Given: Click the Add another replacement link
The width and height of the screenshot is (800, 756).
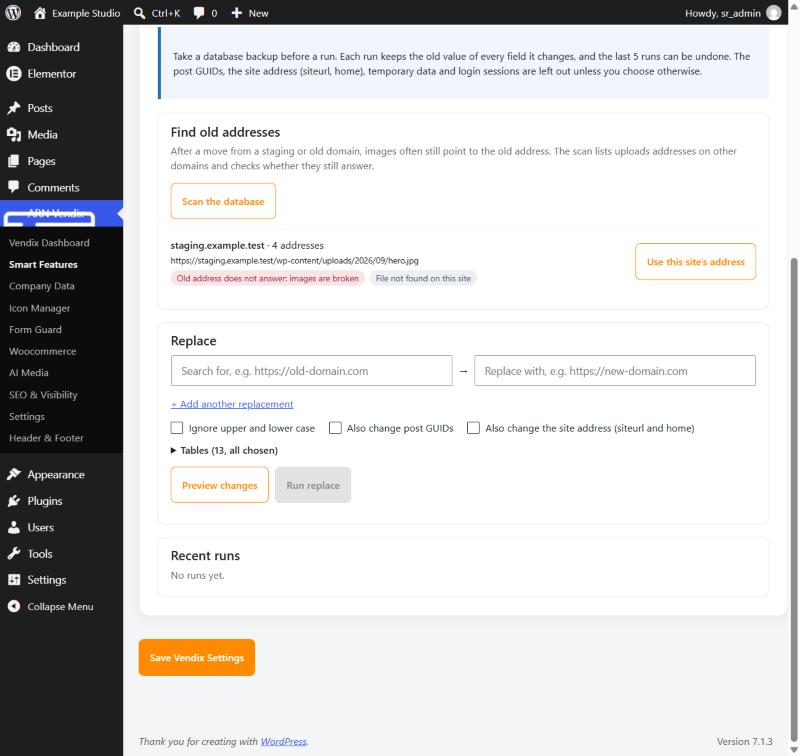Looking at the screenshot, I should (x=232, y=404).
